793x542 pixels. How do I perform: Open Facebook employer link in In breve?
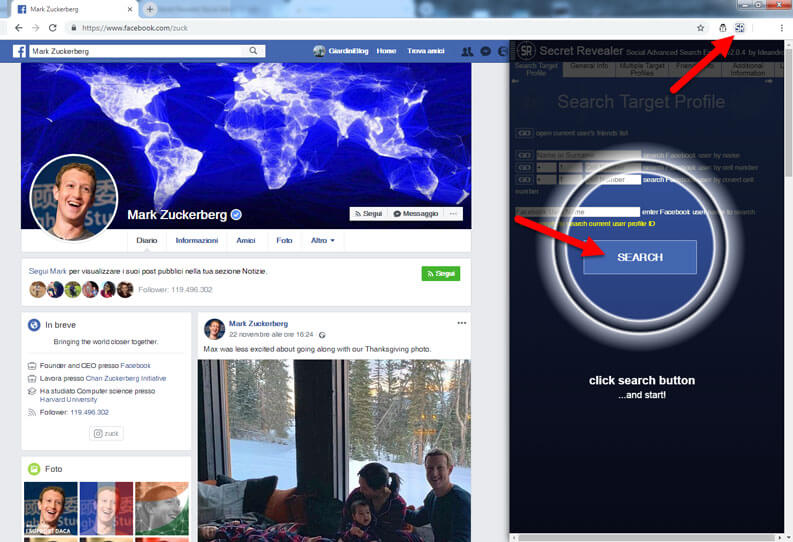point(136,366)
